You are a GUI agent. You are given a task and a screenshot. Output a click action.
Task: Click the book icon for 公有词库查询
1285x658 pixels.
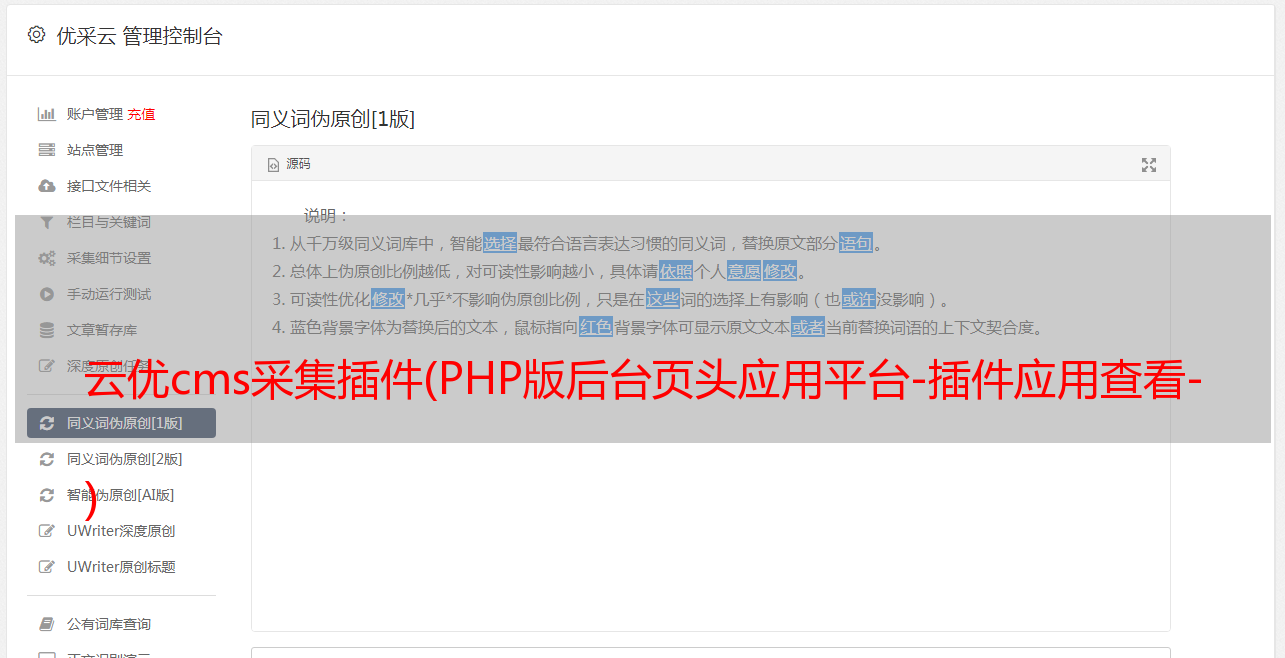(x=46, y=624)
